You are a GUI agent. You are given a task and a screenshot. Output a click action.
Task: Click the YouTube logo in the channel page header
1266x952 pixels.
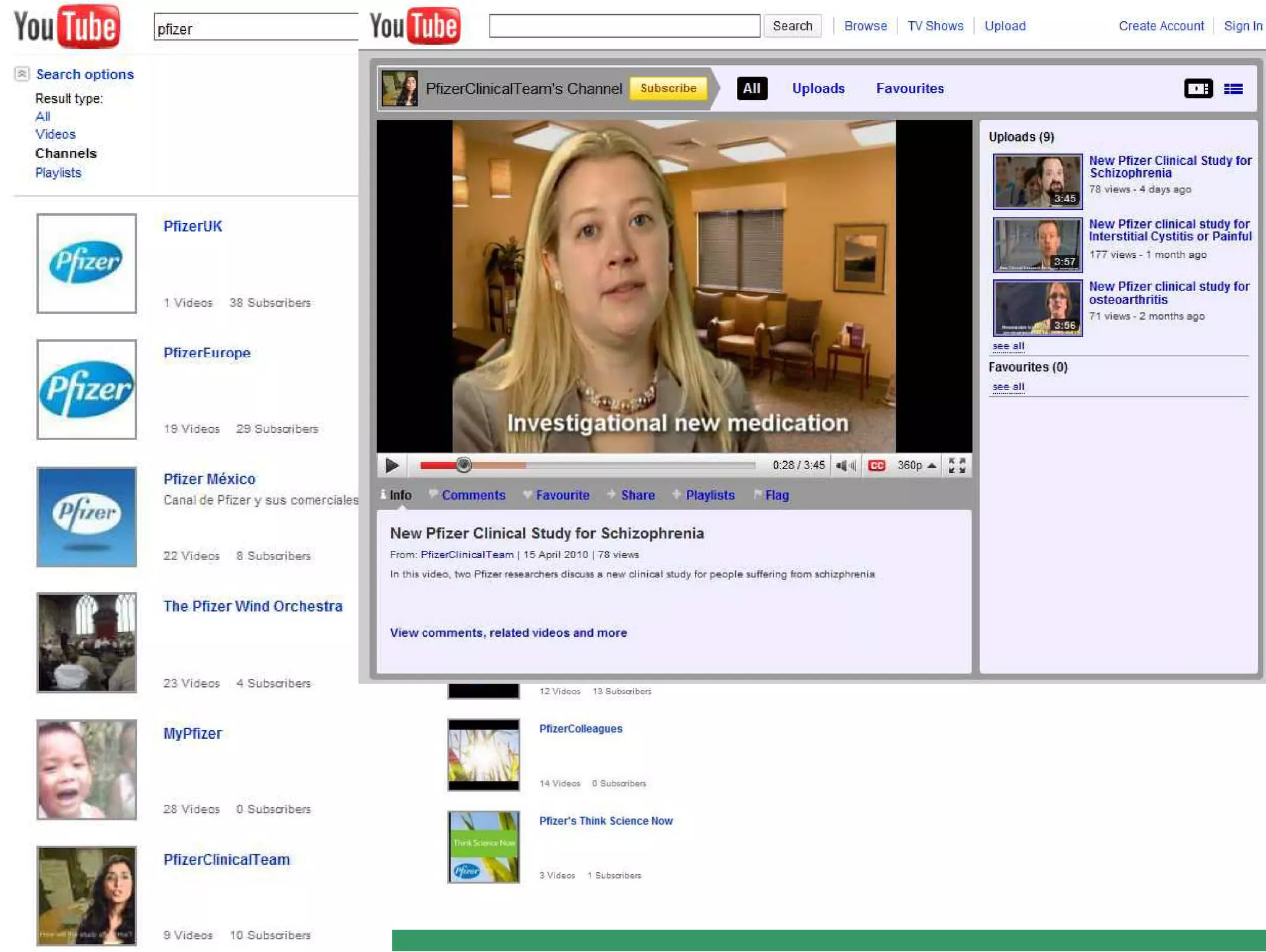(x=415, y=26)
